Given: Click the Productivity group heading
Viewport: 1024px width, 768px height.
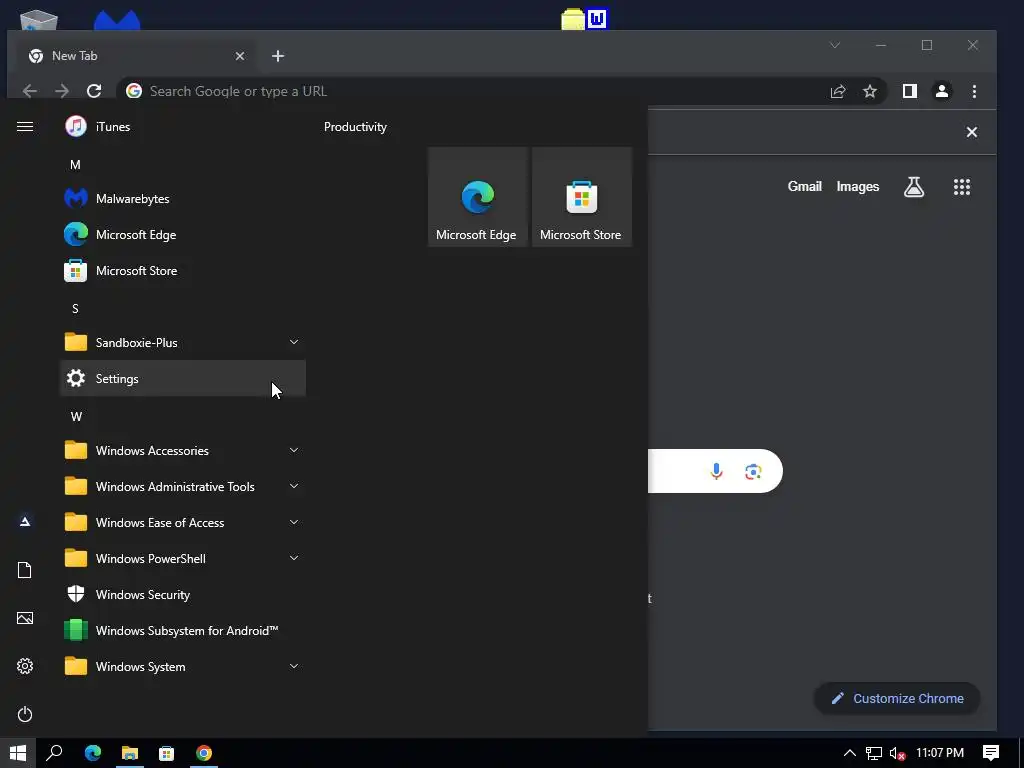Looking at the screenshot, I should click(x=355, y=127).
